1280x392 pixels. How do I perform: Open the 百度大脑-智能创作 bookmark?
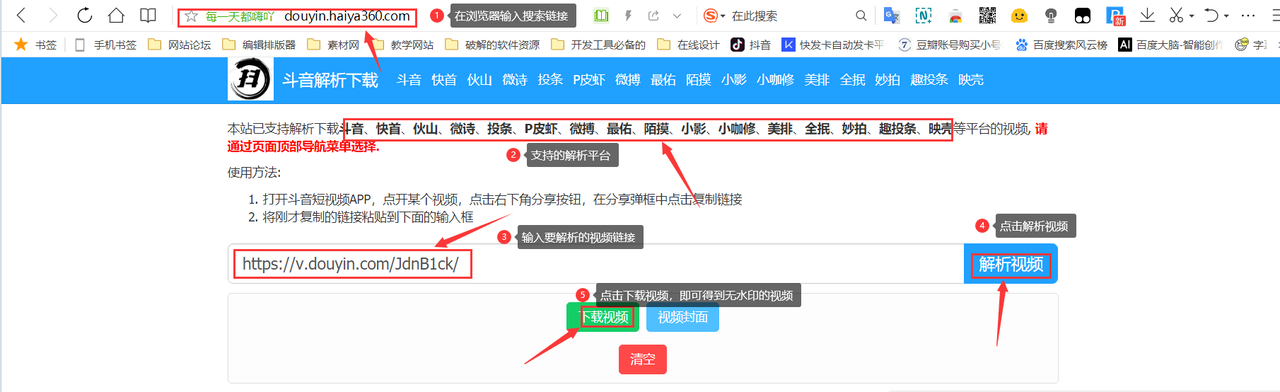pos(1169,44)
